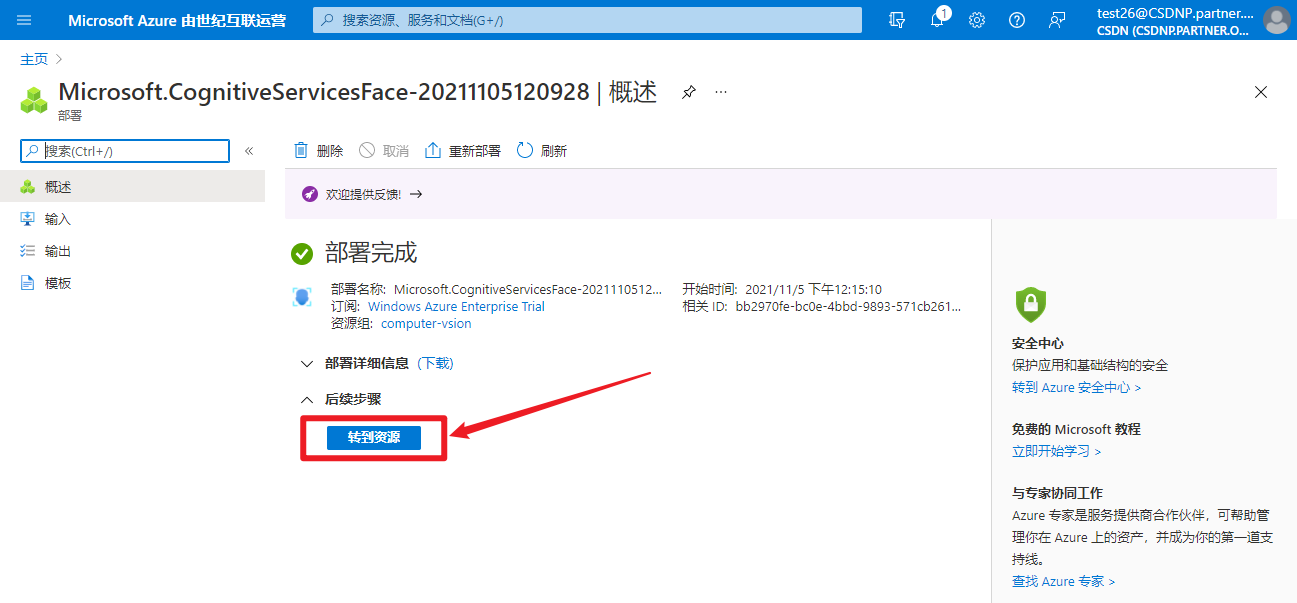The height and width of the screenshot is (603, 1297).
Task: Collapse the 后续步骤 section
Action: coord(341,399)
